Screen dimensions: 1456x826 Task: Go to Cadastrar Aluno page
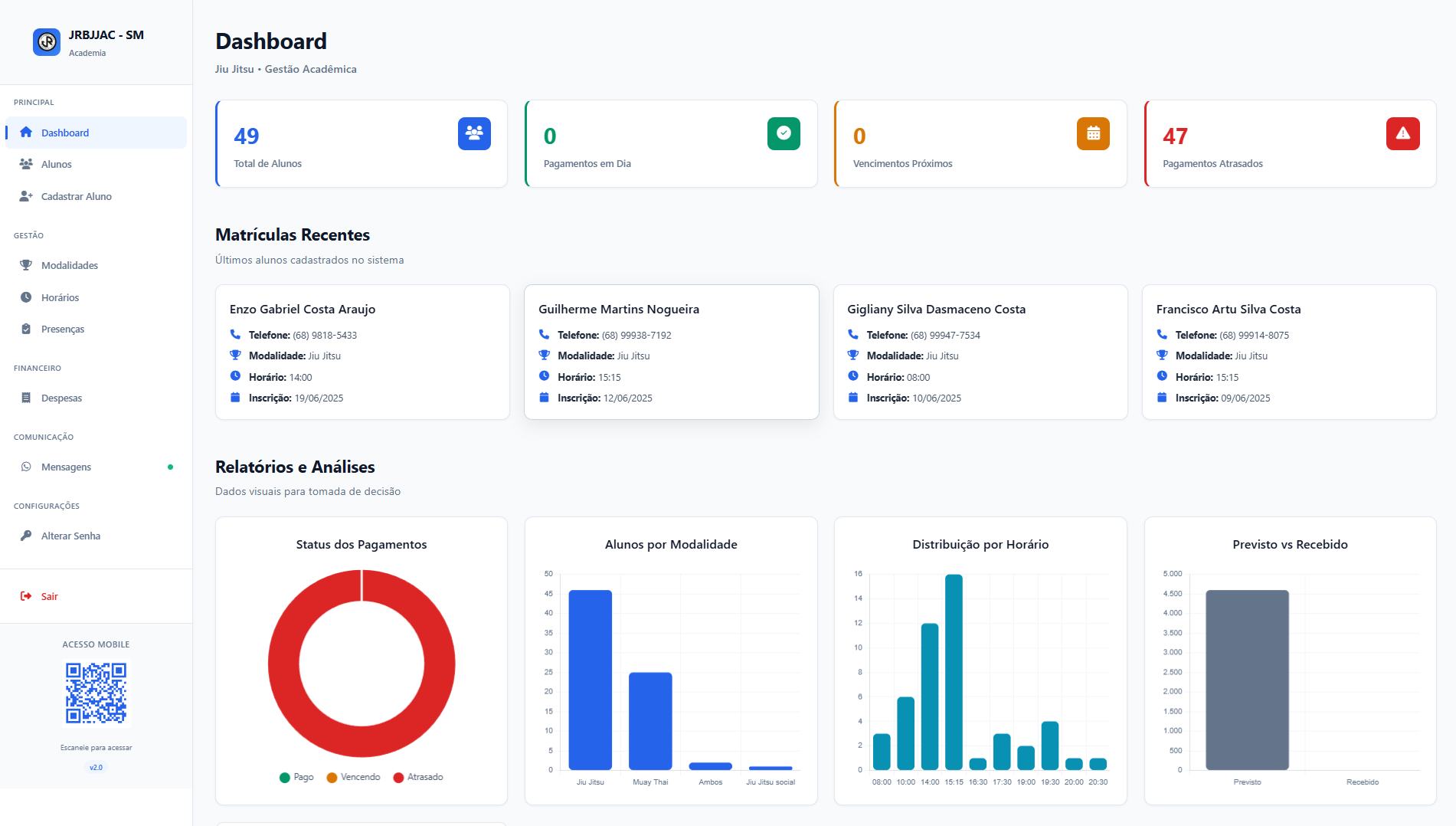pyautogui.click(x=76, y=196)
